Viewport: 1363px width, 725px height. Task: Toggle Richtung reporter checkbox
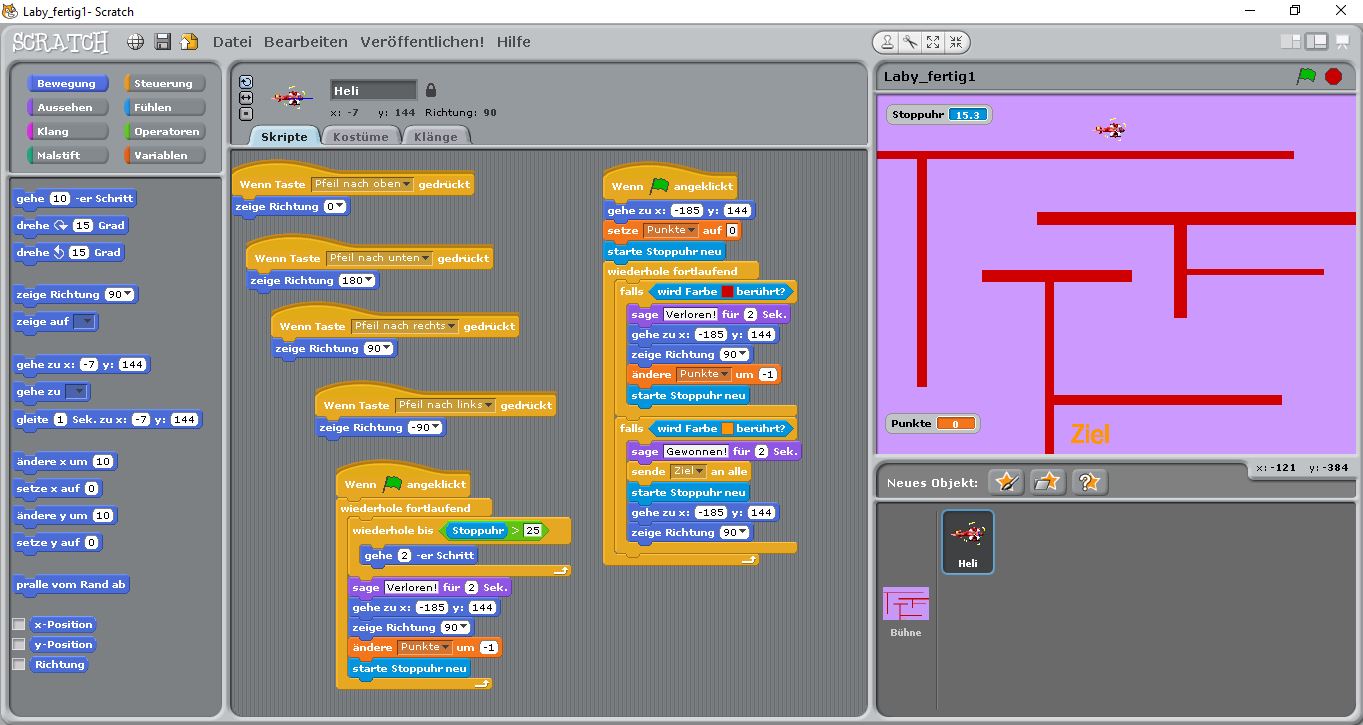click(18, 664)
